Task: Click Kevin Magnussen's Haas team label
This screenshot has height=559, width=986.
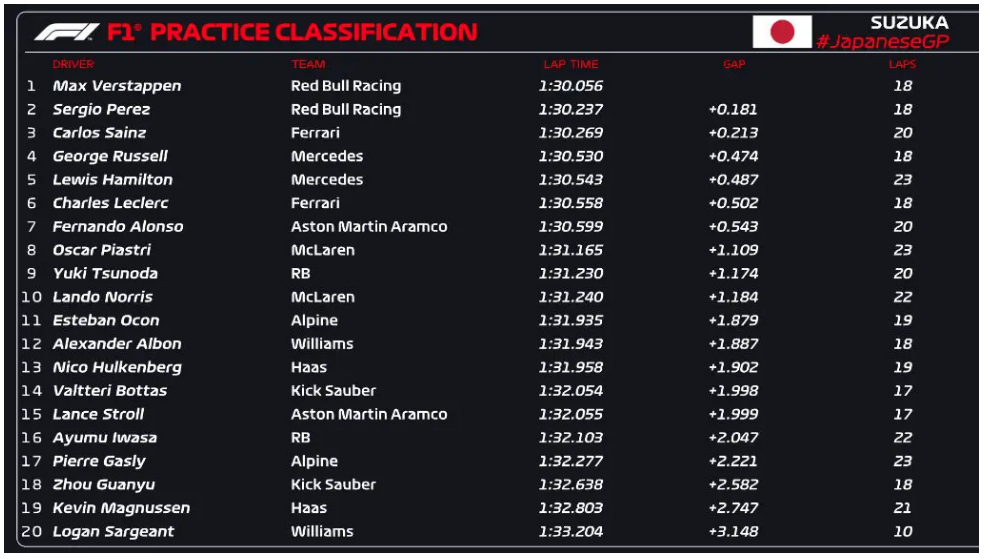Action: click(310, 508)
